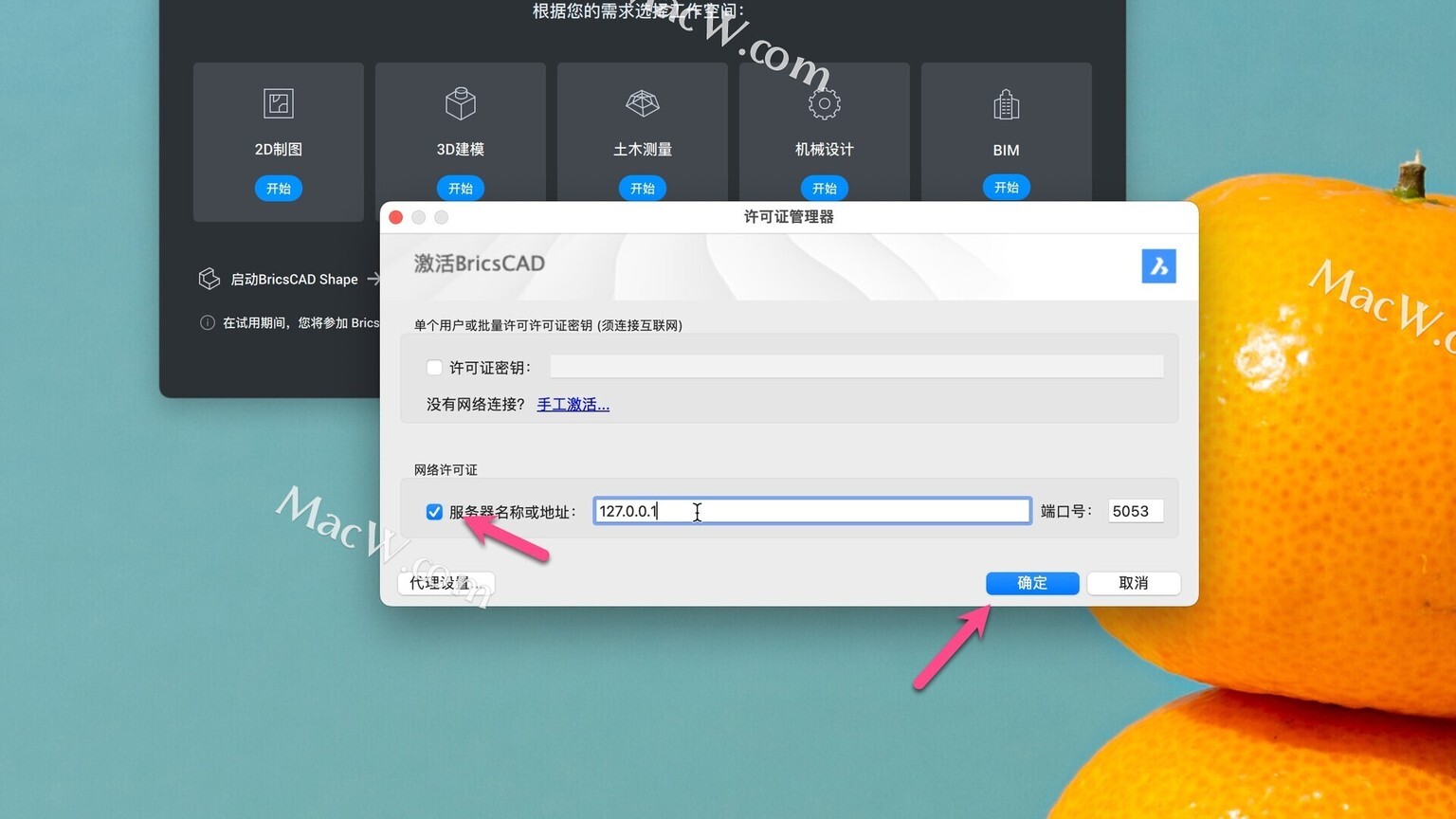Screen dimensions: 1456x819
Task: Start the 机械设计 workspace with 开始
Action: [825, 189]
